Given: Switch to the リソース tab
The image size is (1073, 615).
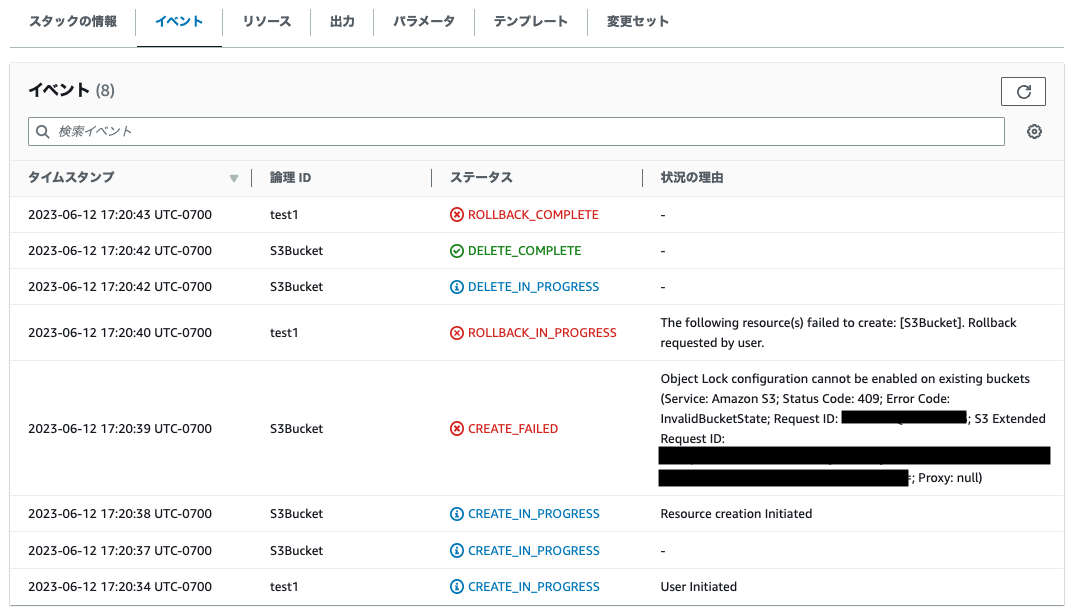Looking at the screenshot, I should tap(266, 20).
